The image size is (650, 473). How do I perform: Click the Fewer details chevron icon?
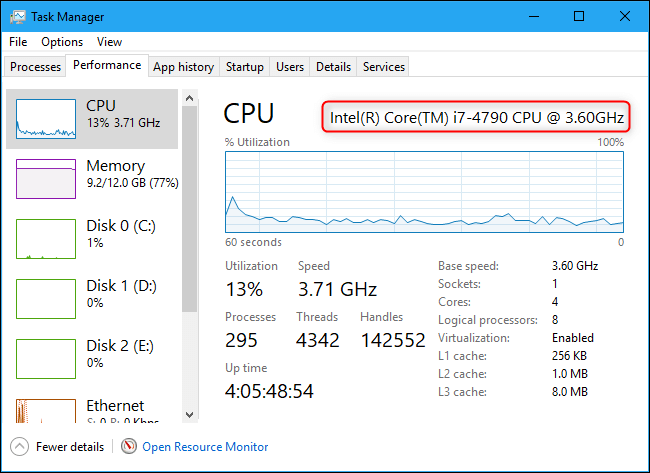18,447
